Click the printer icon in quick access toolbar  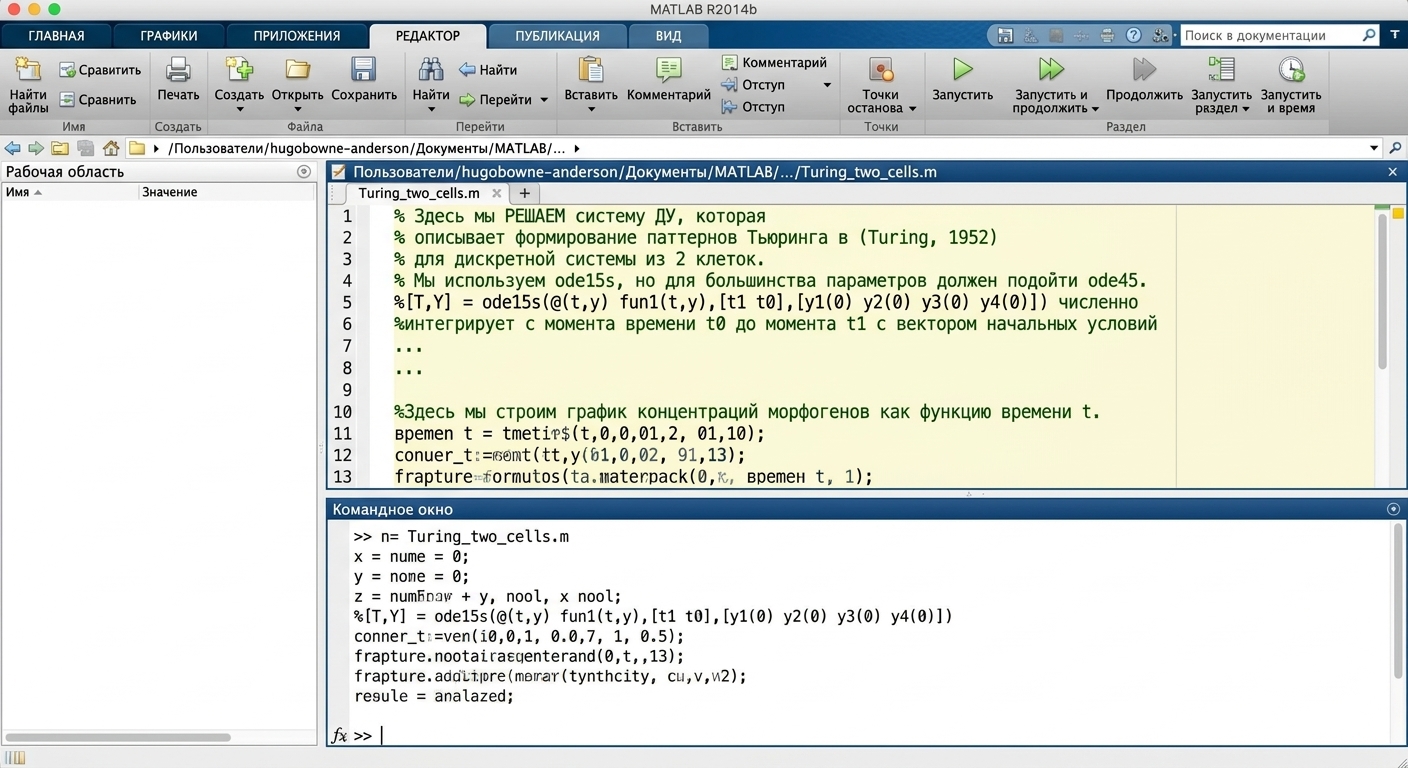click(x=1107, y=35)
